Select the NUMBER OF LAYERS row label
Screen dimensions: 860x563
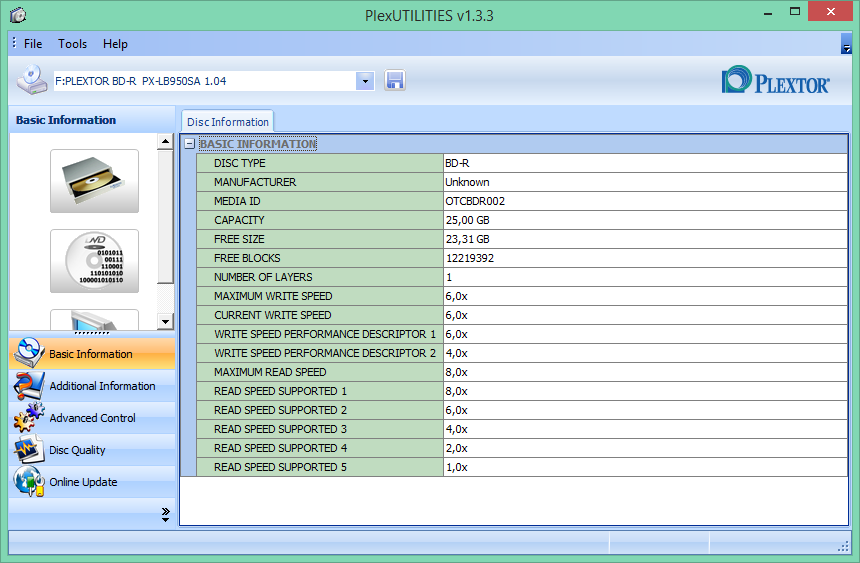point(263,277)
